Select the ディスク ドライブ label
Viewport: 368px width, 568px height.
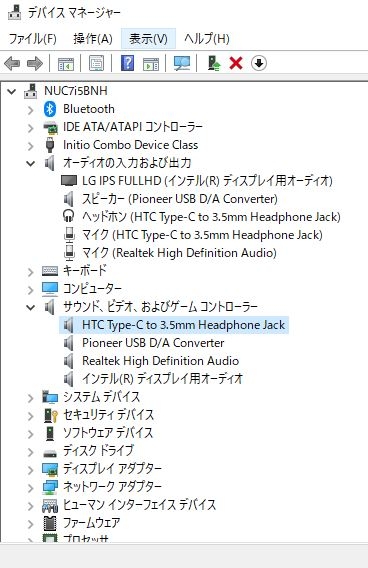(x=99, y=451)
